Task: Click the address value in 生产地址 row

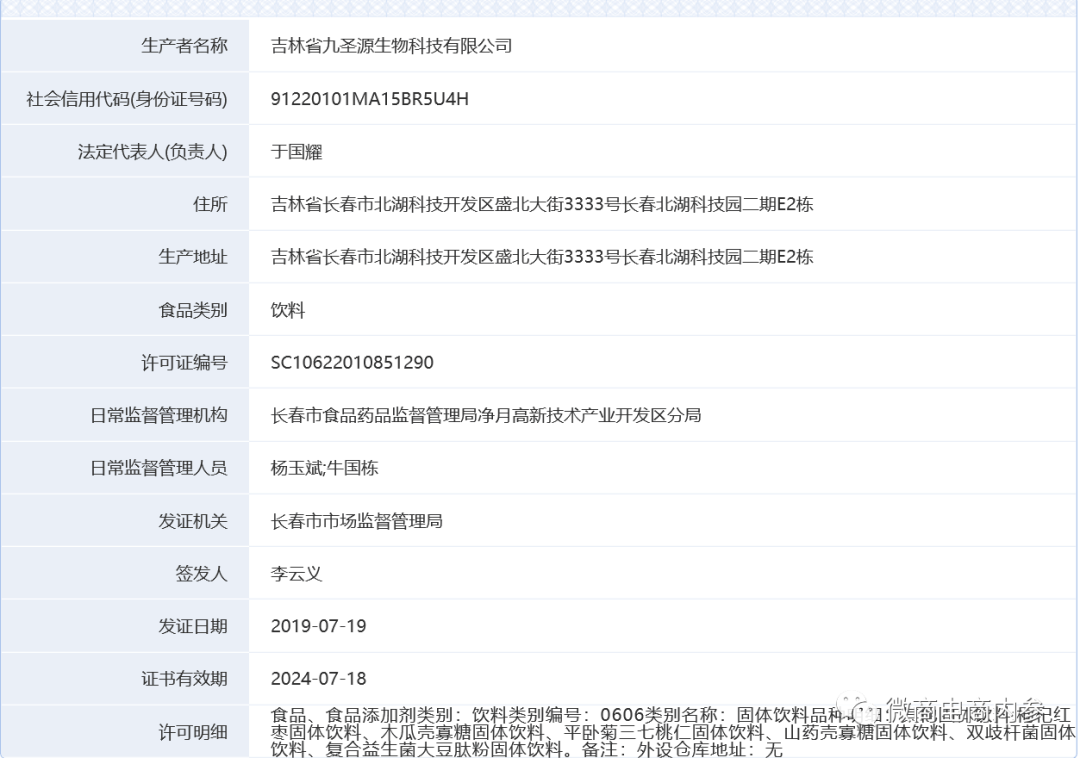Action: tap(542, 257)
